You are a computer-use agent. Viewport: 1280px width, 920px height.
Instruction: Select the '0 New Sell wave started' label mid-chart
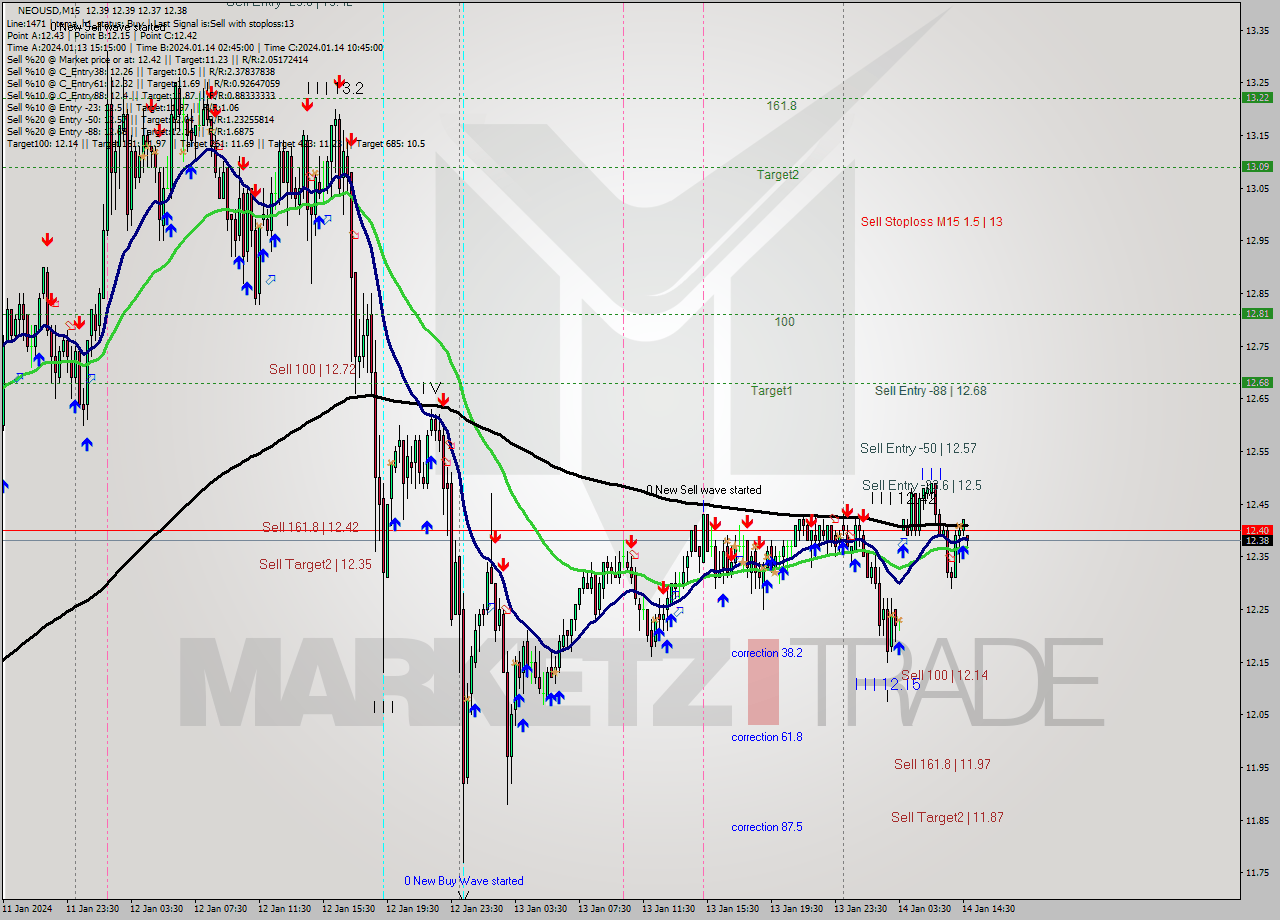click(x=703, y=490)
